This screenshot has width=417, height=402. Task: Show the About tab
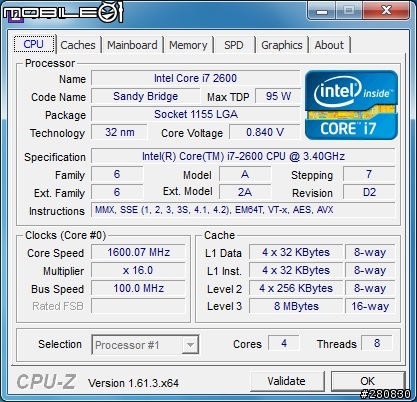pyautogui.click(x=329, y=45)
